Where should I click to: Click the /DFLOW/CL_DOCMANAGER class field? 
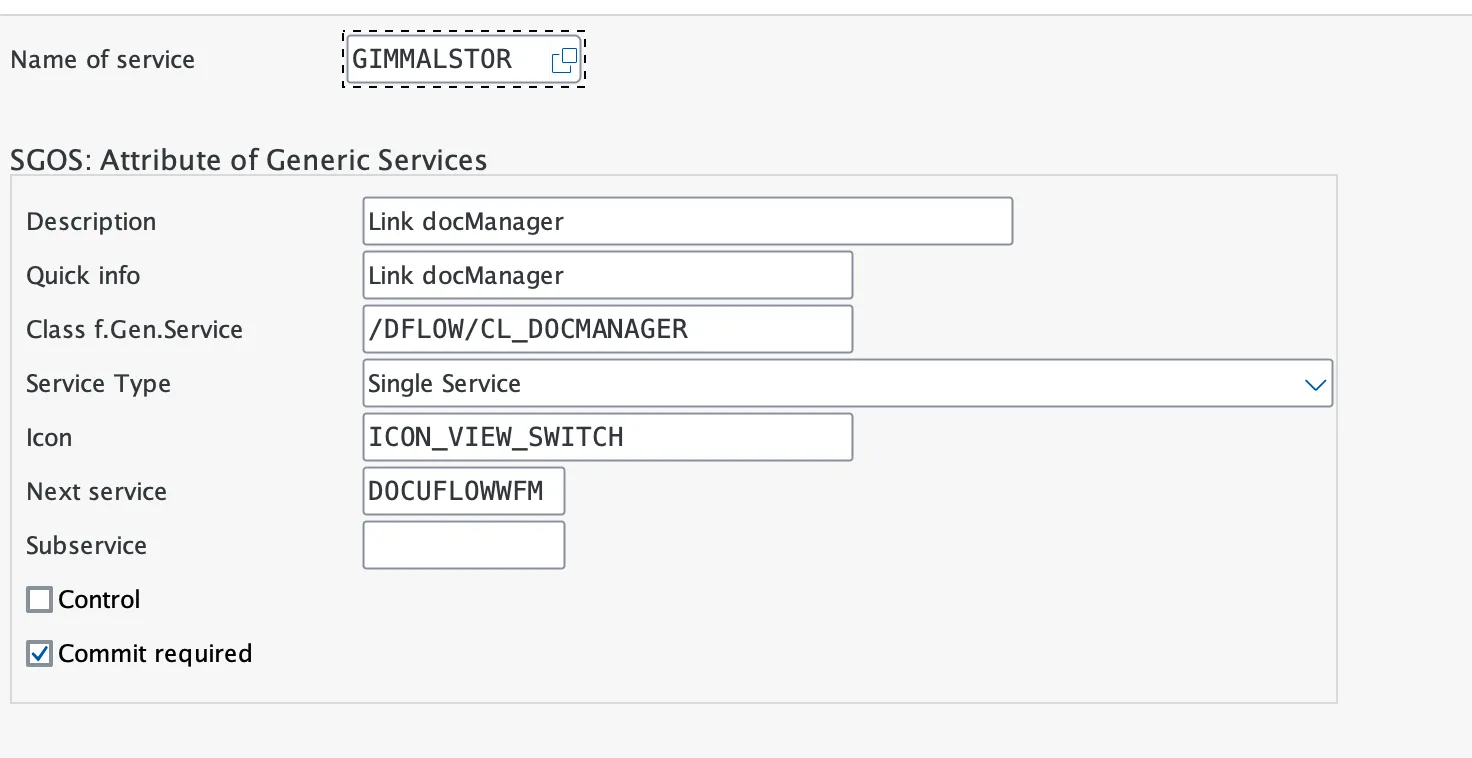click(608, 329)
